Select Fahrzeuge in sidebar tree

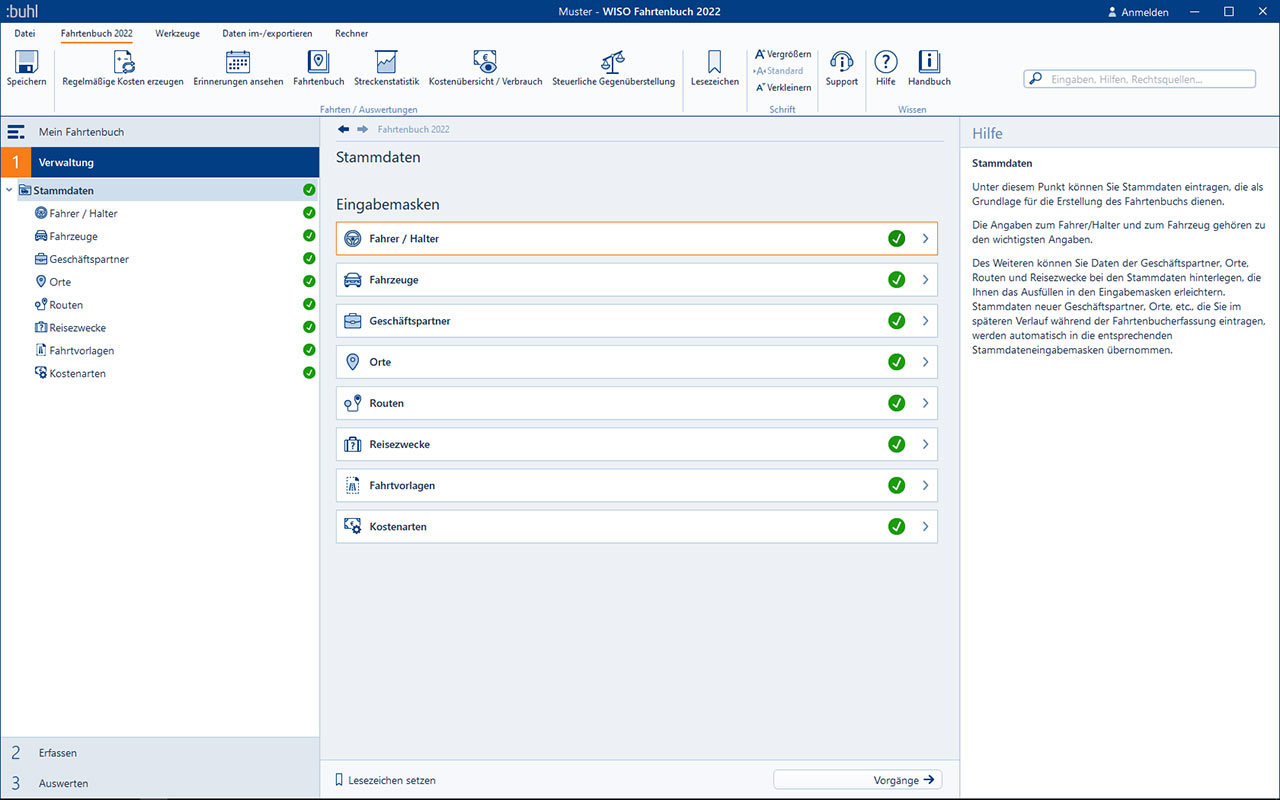click(x=74, y=236)
